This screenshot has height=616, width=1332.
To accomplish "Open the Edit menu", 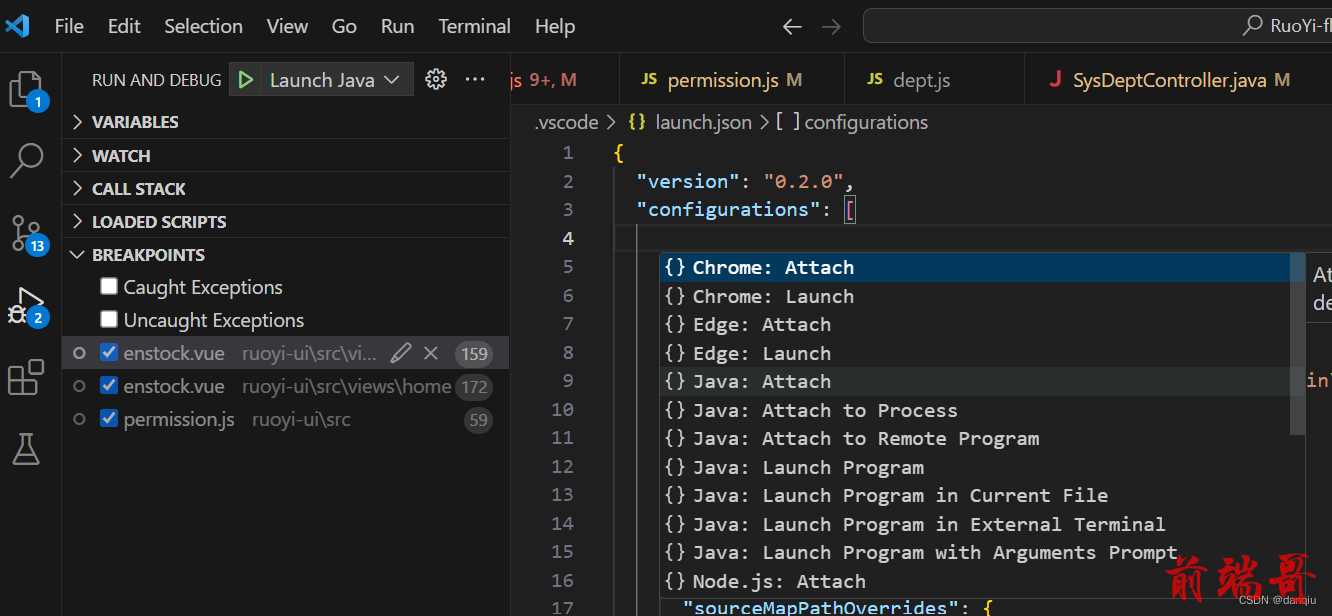I will tap(124, 27).
